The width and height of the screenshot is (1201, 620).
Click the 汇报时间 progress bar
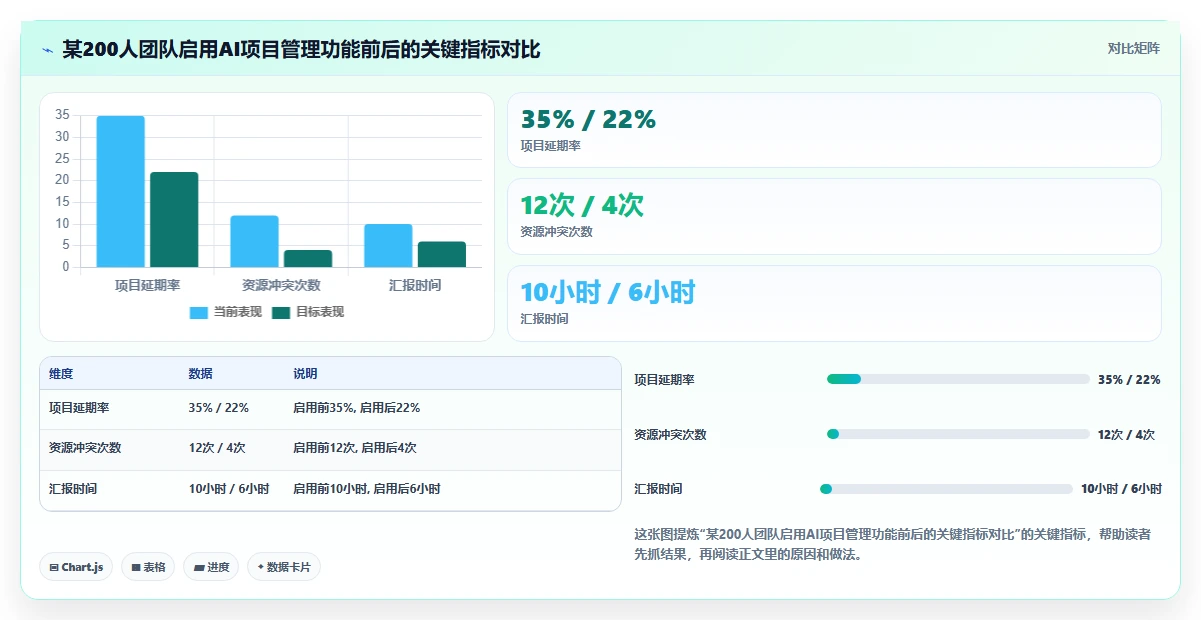point(946,489)
